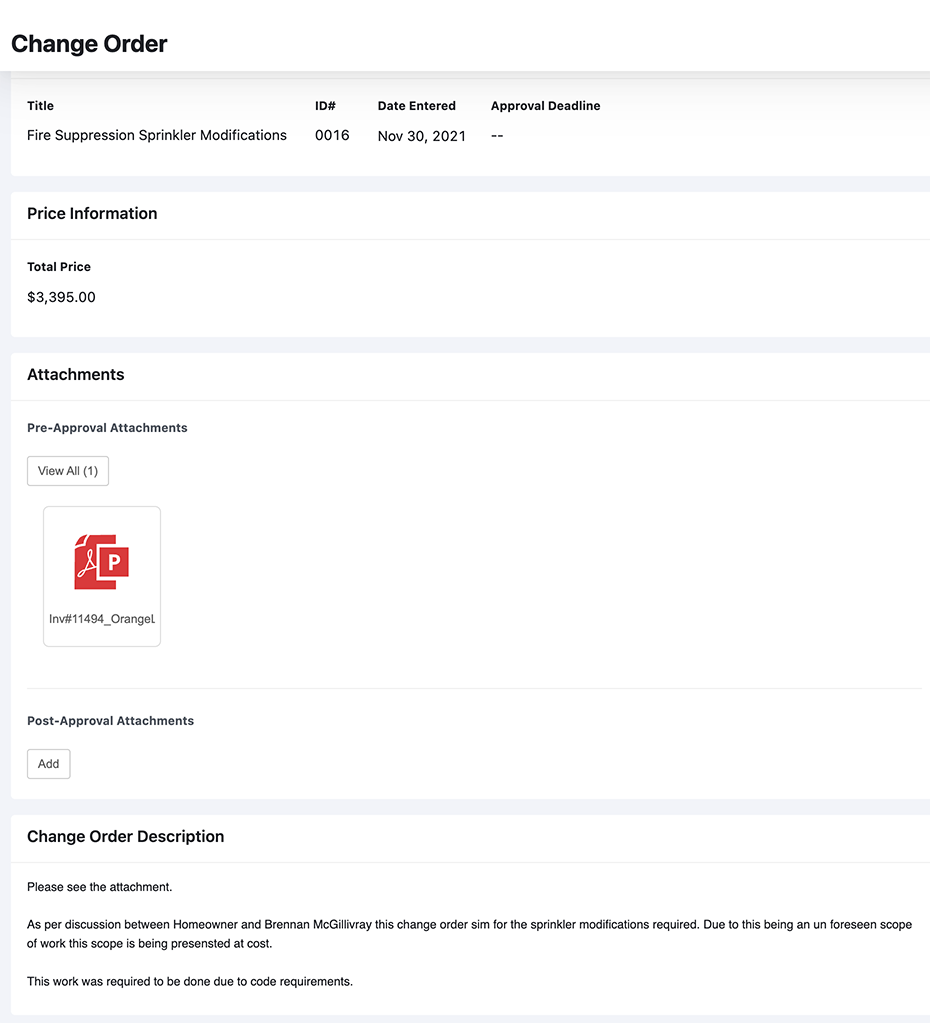Click the Nov 30, 2021 entered date
This screenshot has height=1023, width=930.
click(422, 136)
